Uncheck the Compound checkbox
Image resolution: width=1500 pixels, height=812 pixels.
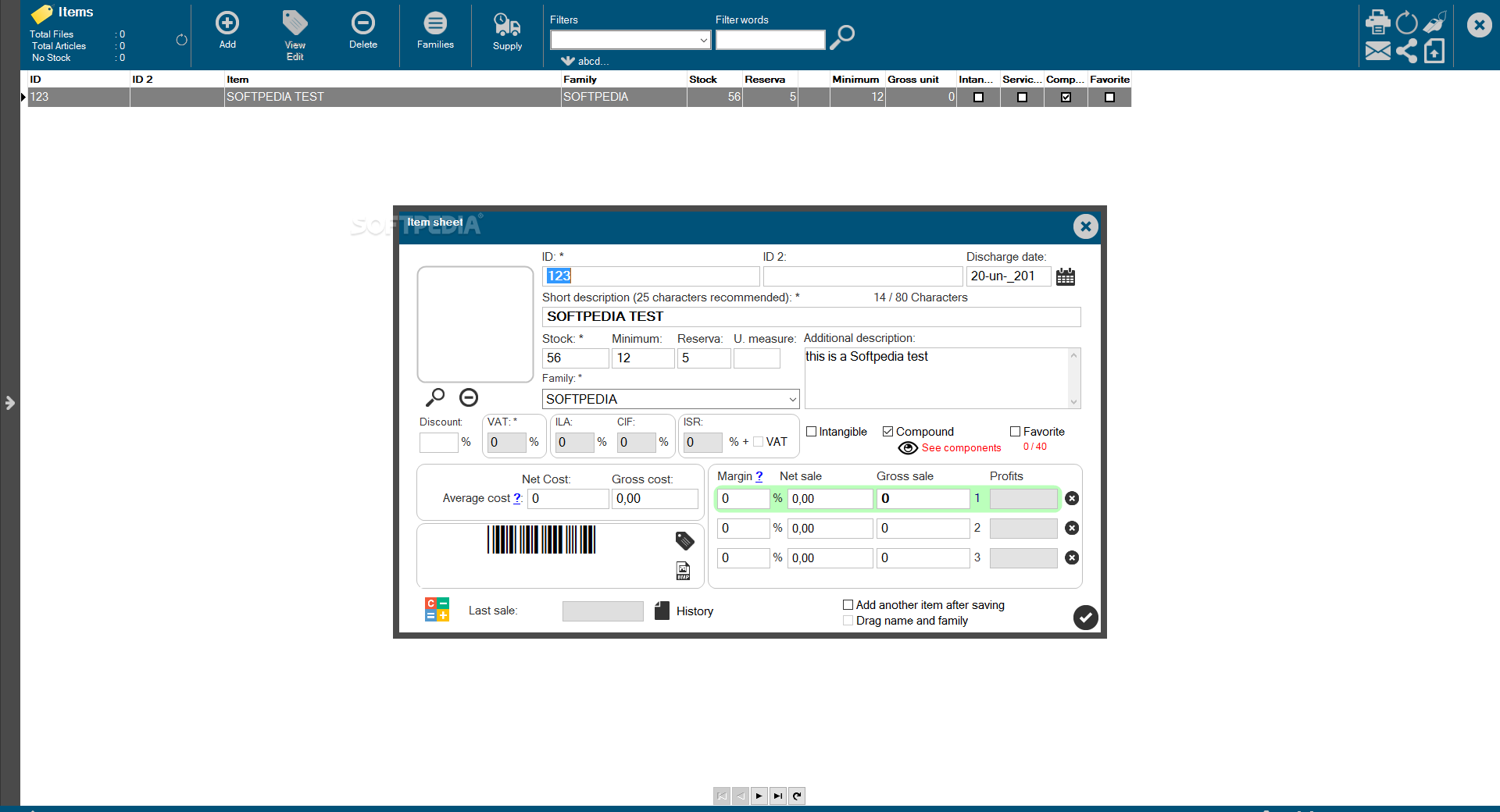coord(887,432)
